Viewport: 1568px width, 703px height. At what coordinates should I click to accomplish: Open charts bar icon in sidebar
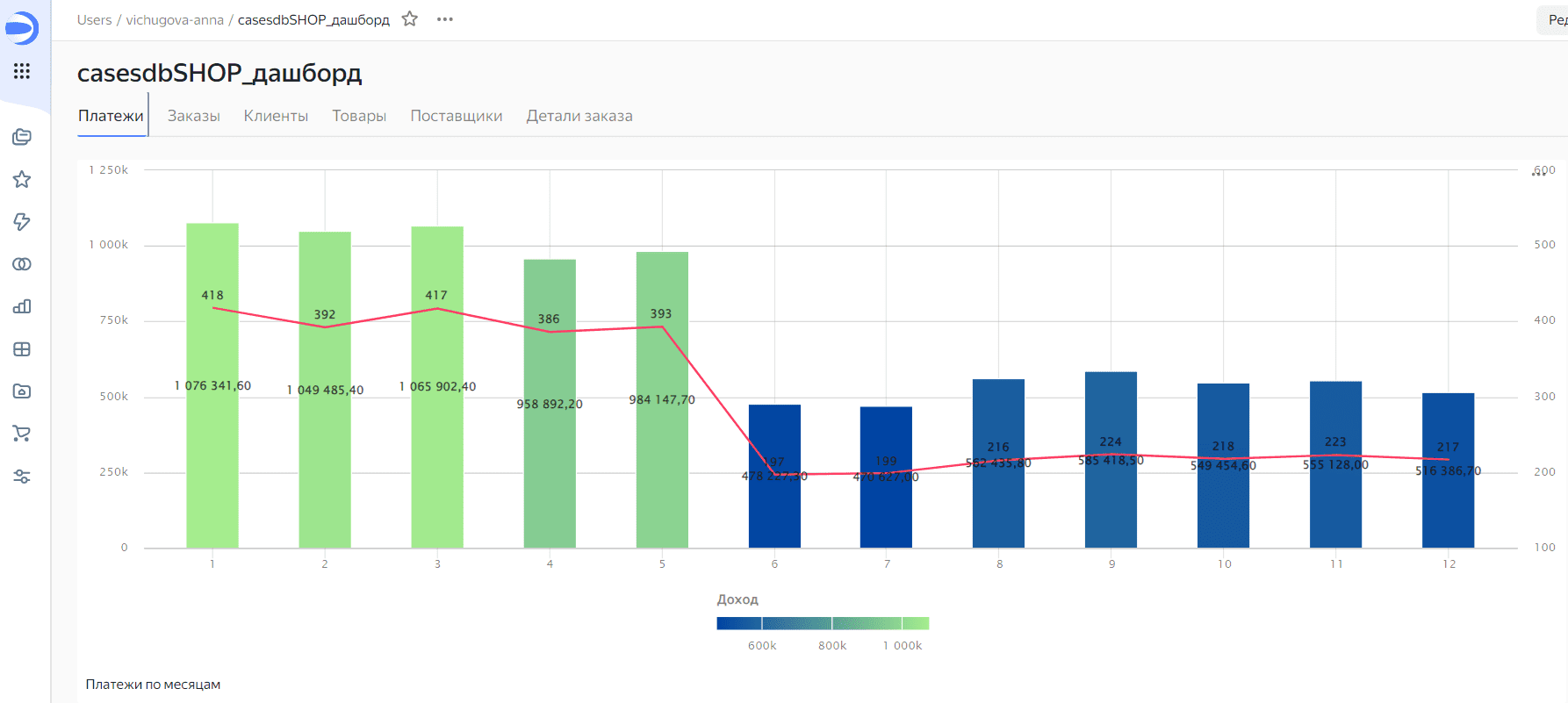[22, 306]
